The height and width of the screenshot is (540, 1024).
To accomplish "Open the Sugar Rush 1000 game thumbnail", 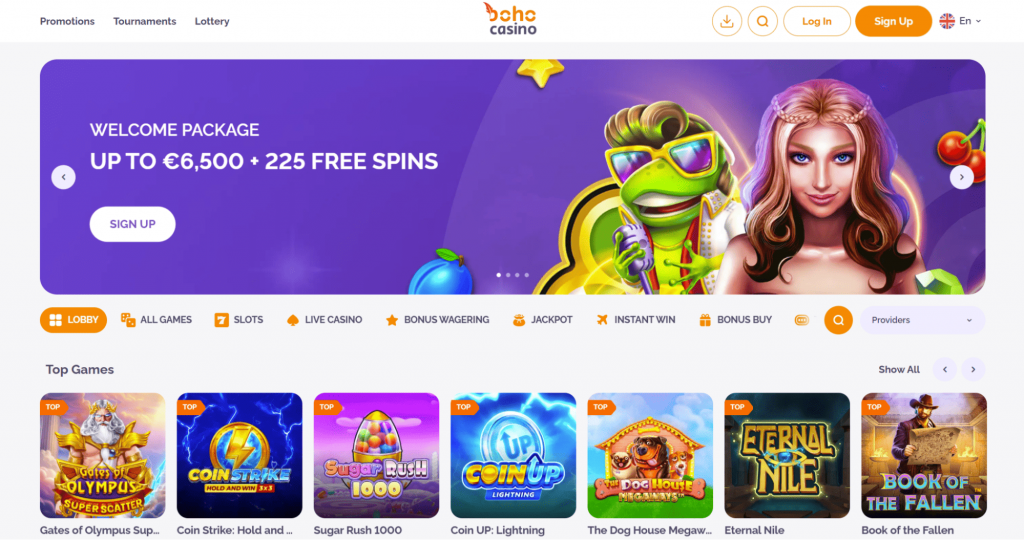I will 376,455.
